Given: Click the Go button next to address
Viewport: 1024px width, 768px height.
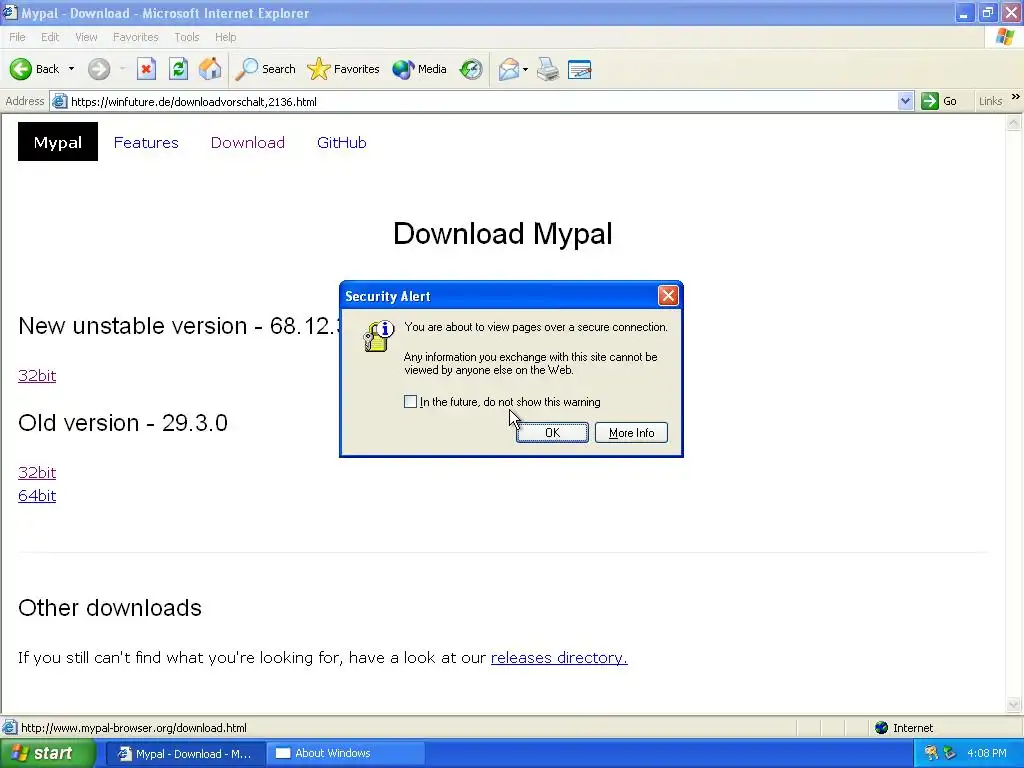Looking at the screenshot, I should coord(939,101).
